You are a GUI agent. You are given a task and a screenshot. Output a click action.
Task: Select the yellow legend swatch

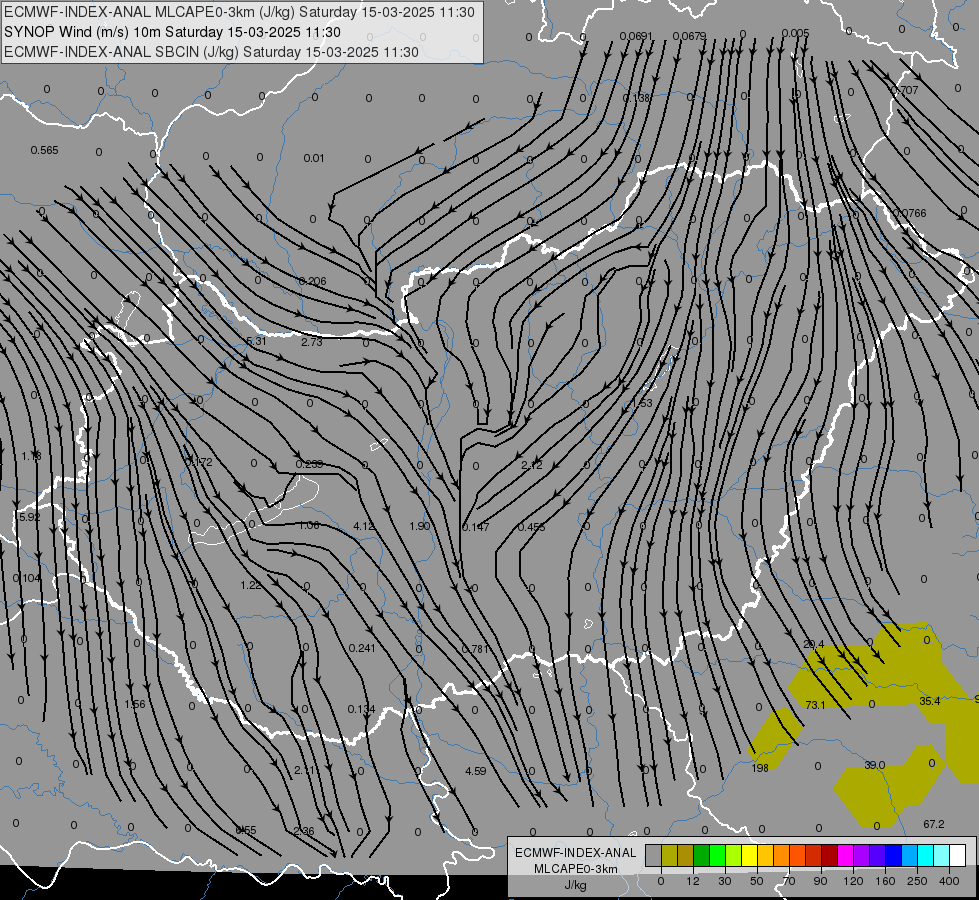tap(750, 856)
